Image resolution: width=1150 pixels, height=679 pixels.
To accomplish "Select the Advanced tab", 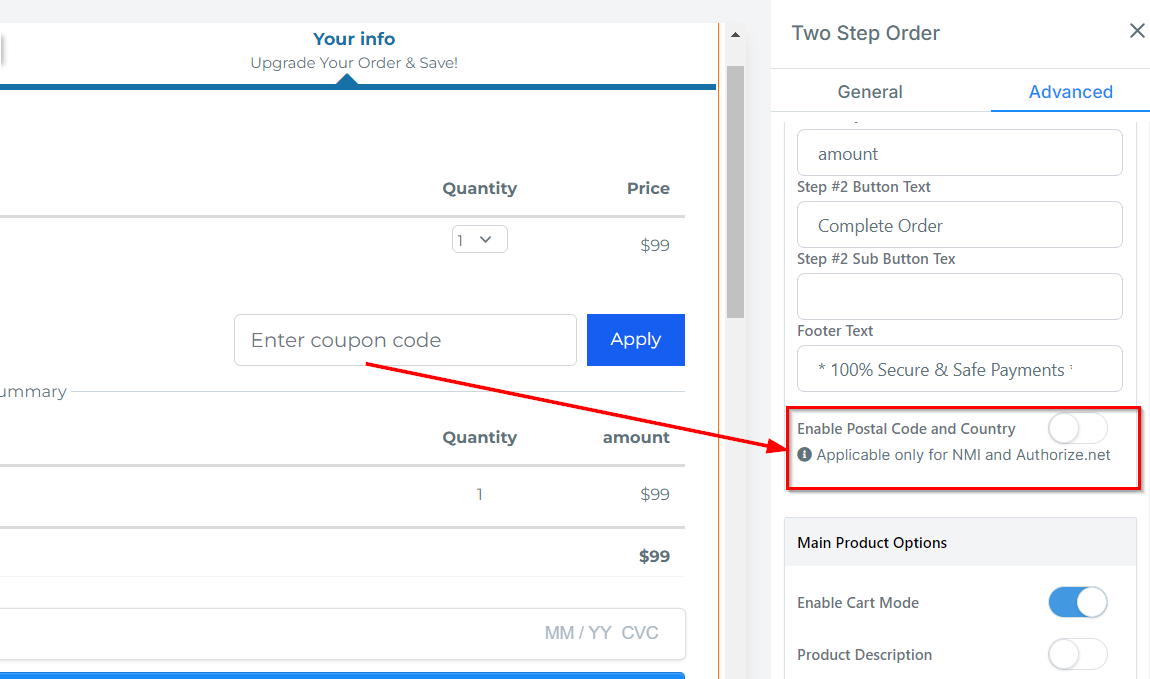I will 1070,92.
